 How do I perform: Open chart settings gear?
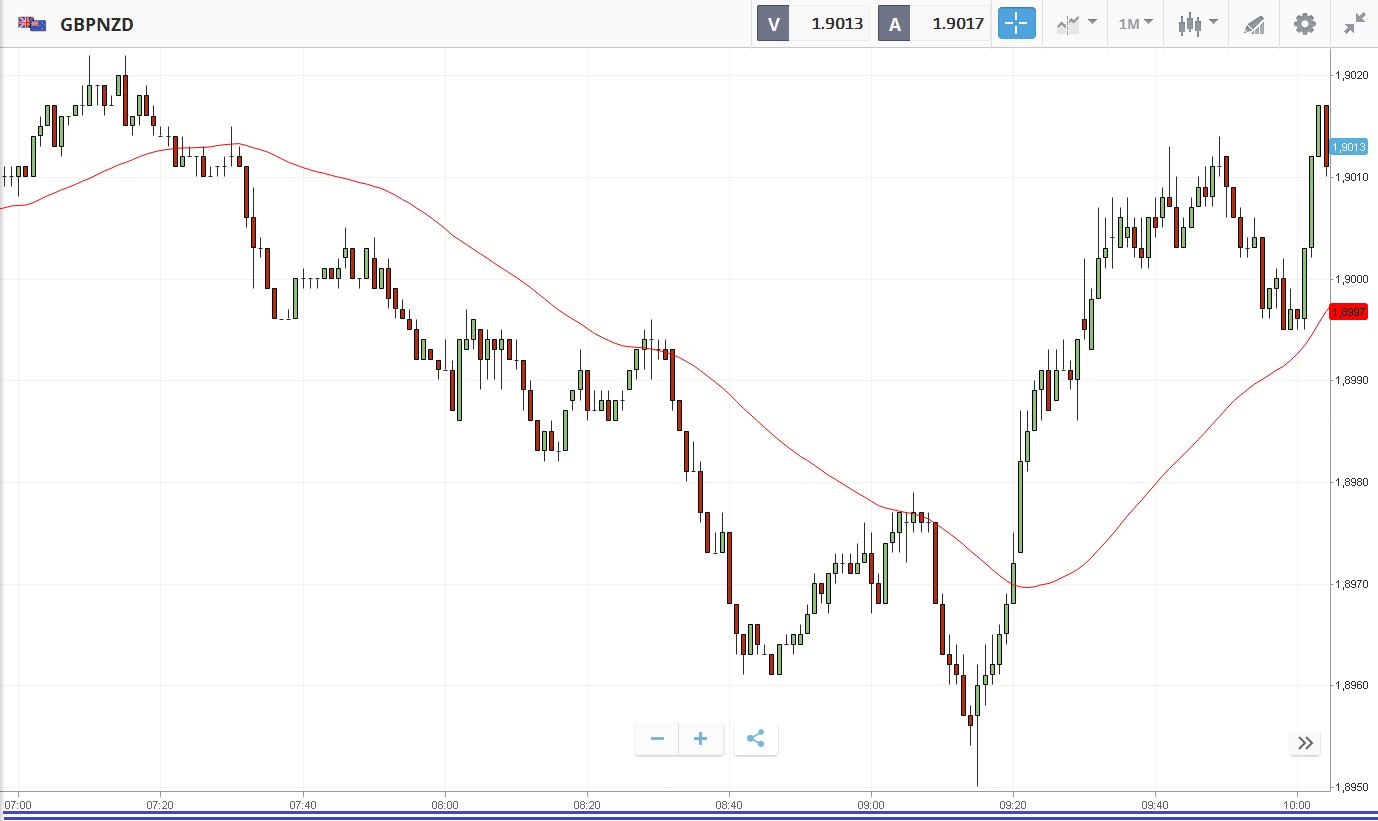[1305, 24]
